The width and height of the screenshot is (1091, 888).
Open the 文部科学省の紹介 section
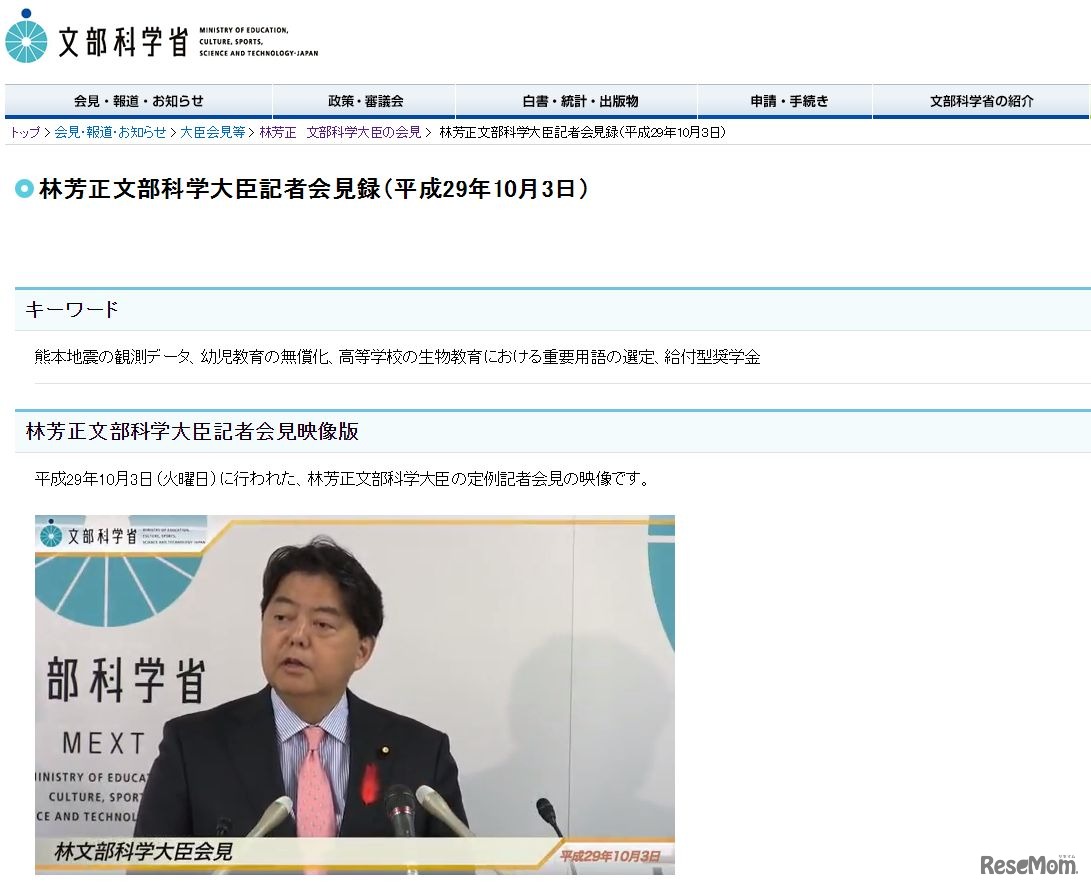click(x=980, y=100)
